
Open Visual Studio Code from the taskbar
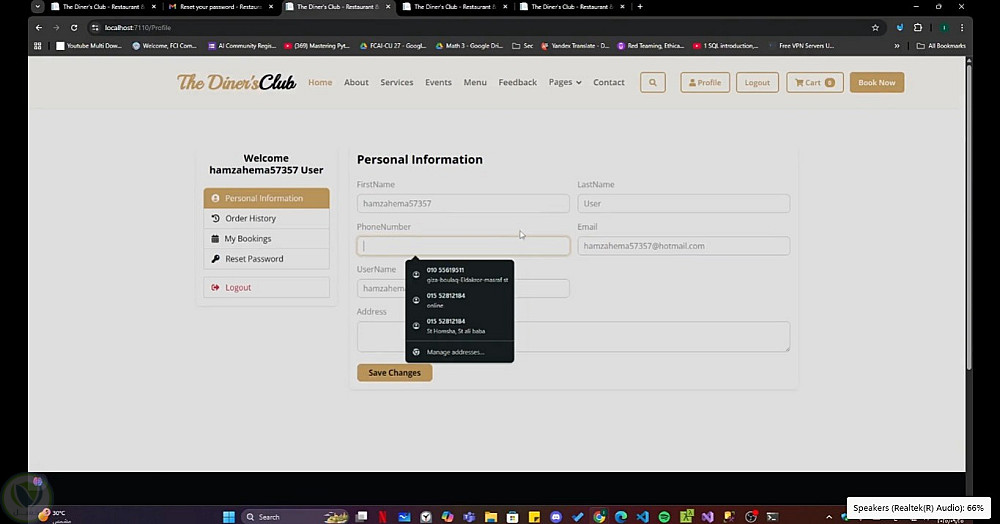pos(642,516)
